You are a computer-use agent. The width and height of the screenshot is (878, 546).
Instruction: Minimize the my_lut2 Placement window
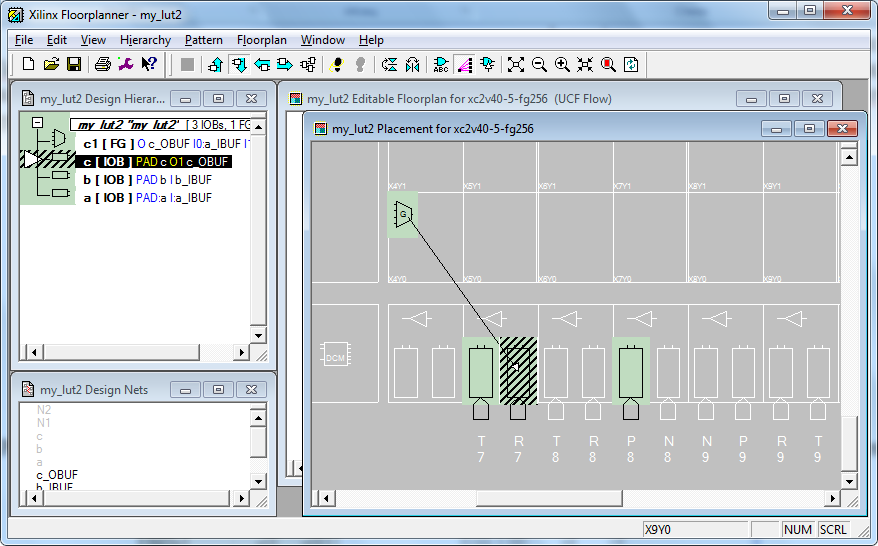[777, 129]
